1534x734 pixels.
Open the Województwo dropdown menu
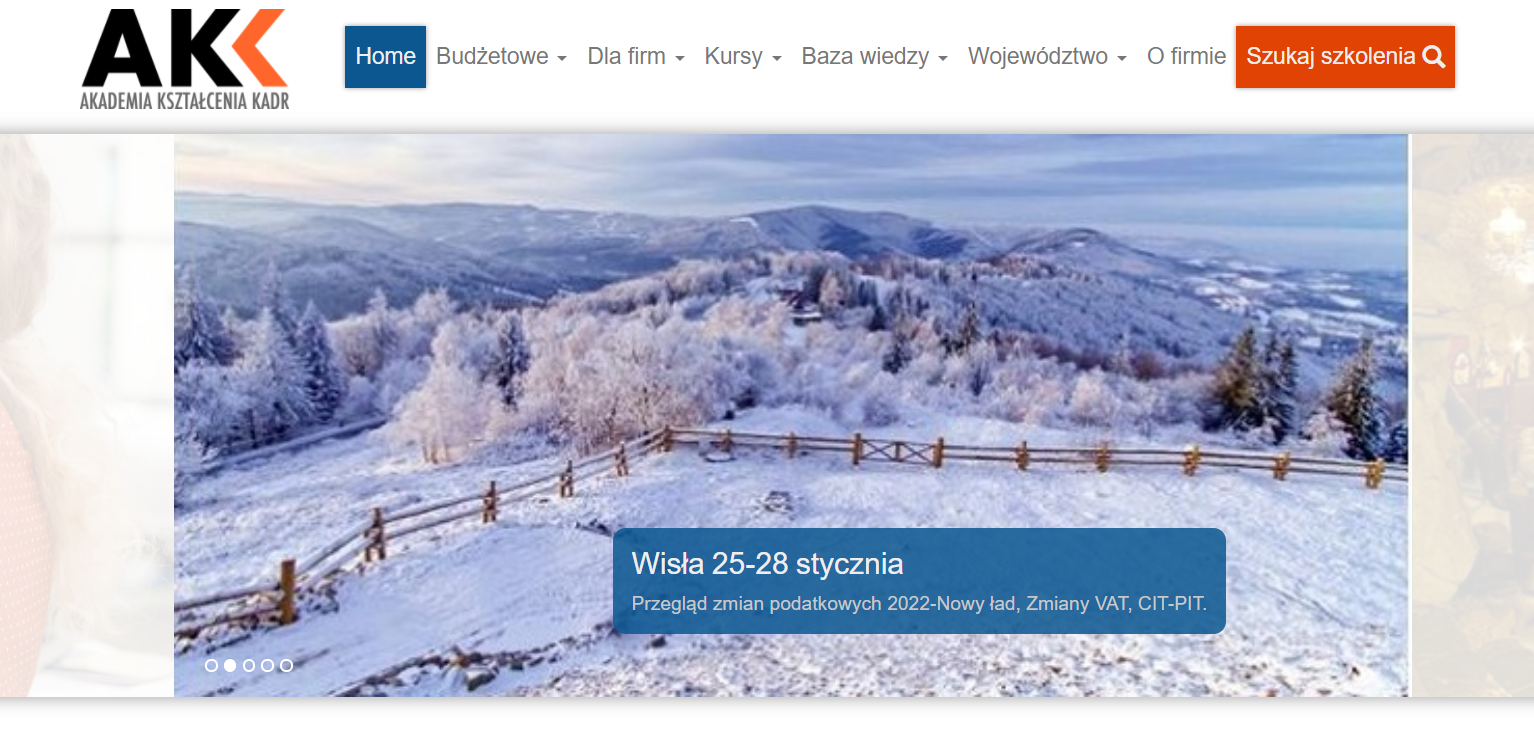tap(1047, 57)
